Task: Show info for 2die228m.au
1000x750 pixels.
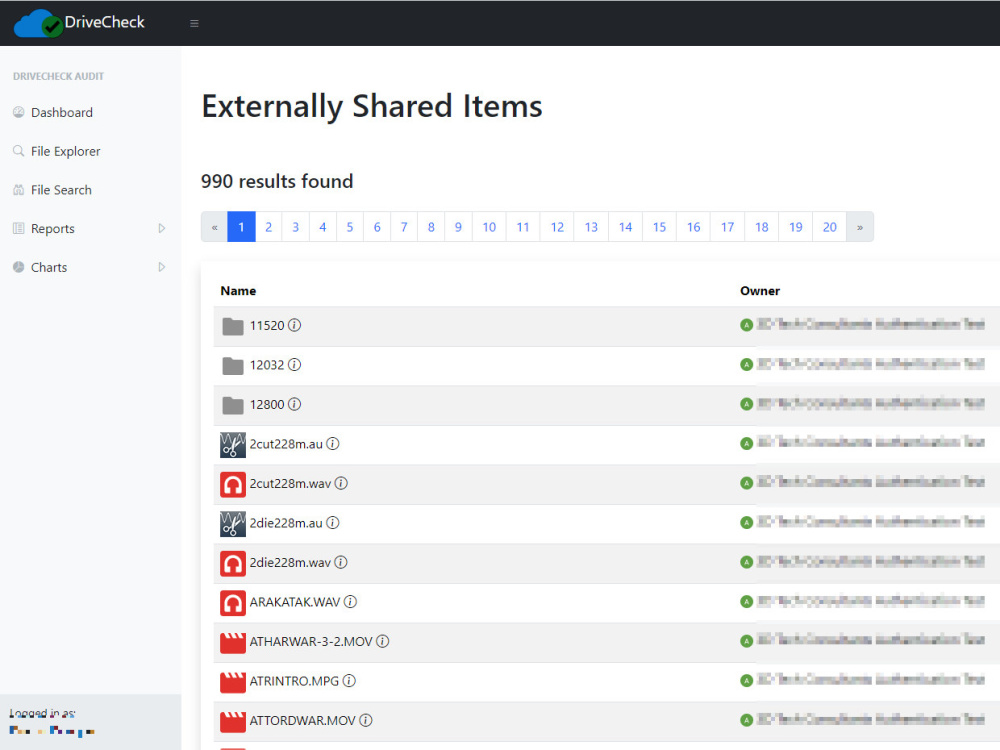Action: coord(333,523)
